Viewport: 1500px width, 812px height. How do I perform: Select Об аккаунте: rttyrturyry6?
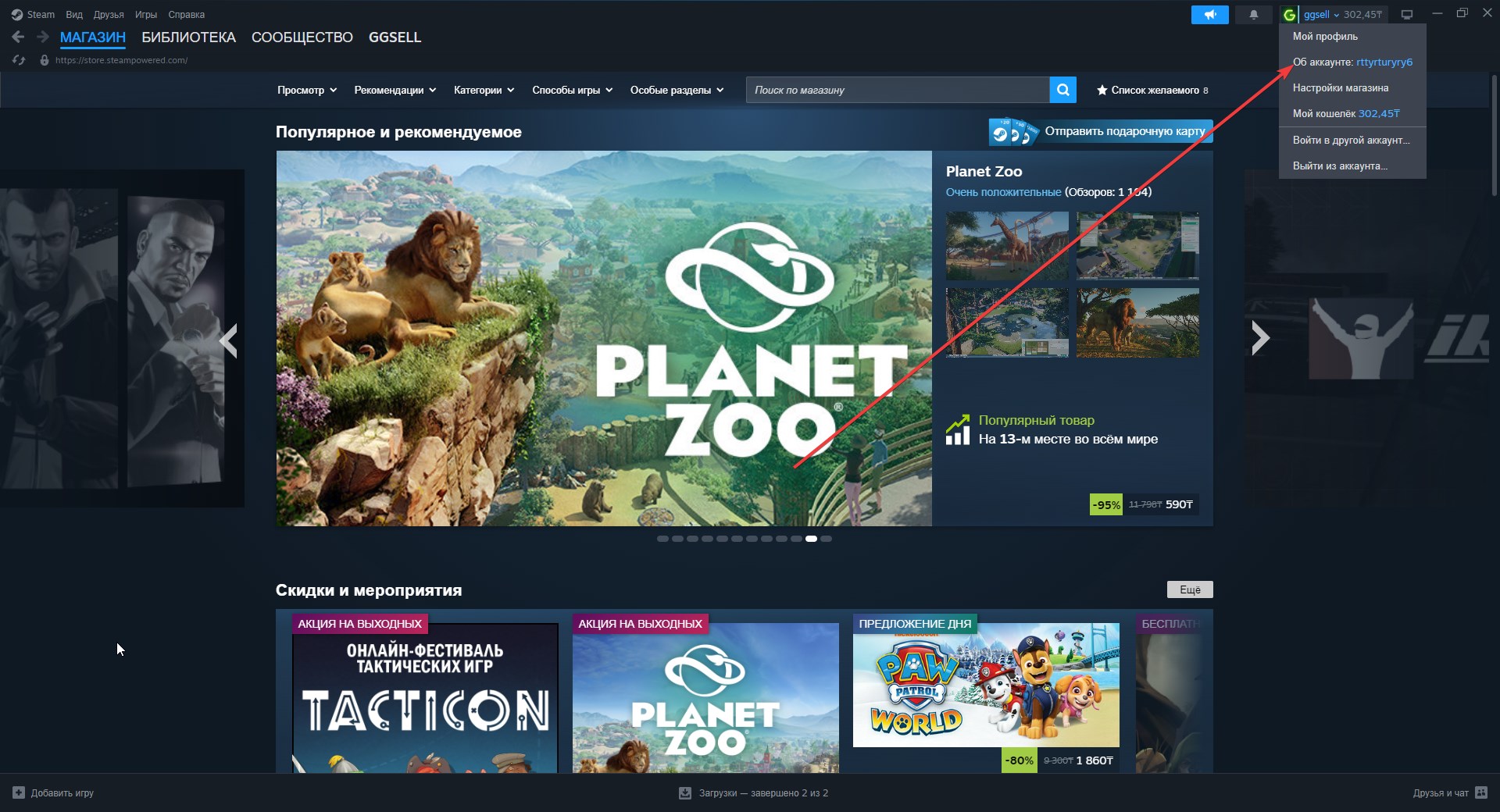pyautogui.click(x=1352, y=62)
